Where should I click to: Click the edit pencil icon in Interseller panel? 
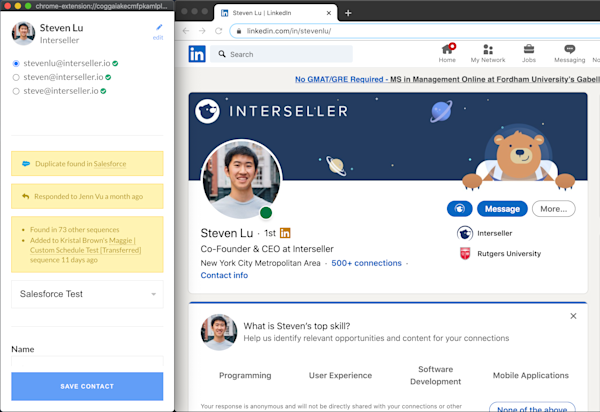(159, 27)
